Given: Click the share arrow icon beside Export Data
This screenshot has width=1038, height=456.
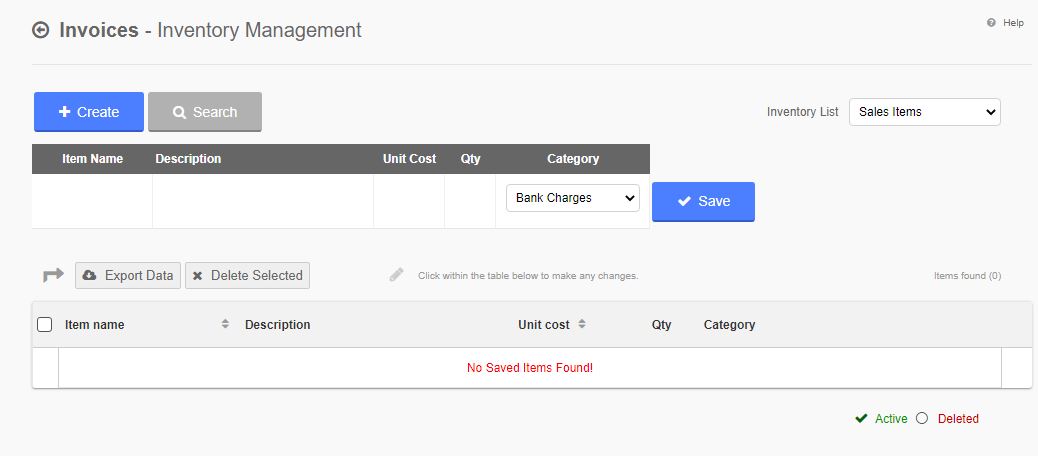Looking at the screenshot, I should pos(54,275).
